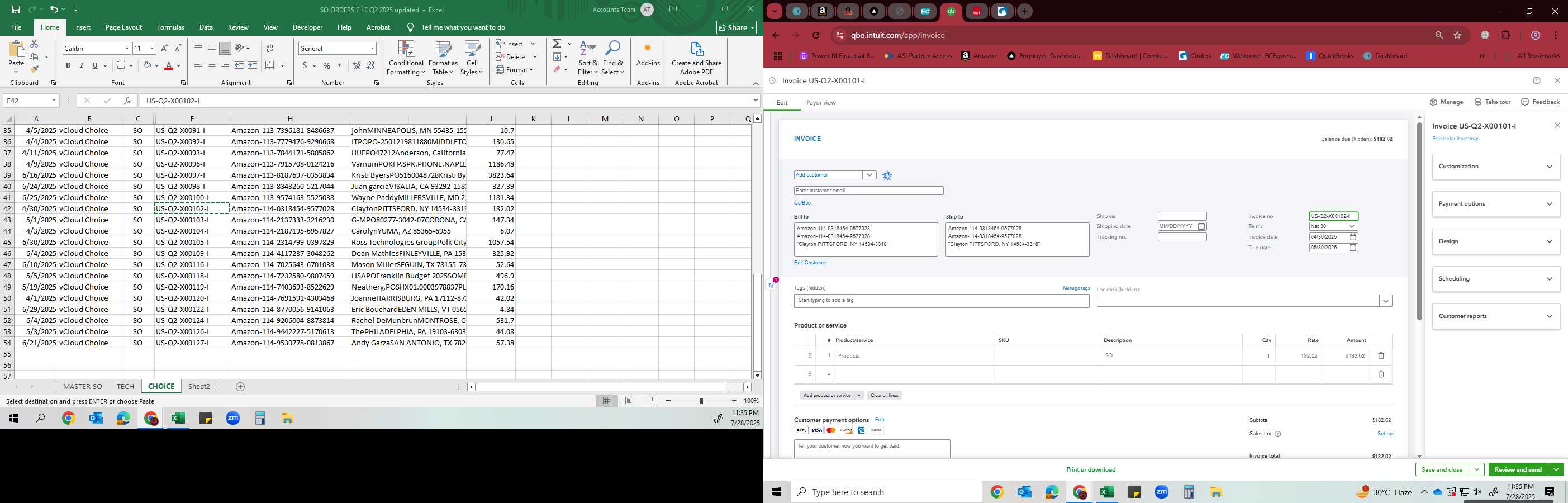The height and width of the screenshot is (503, 1568).
Task: Click the Save icon in Excel title bar
Action: pyautogui.click(x=16, y=9)
